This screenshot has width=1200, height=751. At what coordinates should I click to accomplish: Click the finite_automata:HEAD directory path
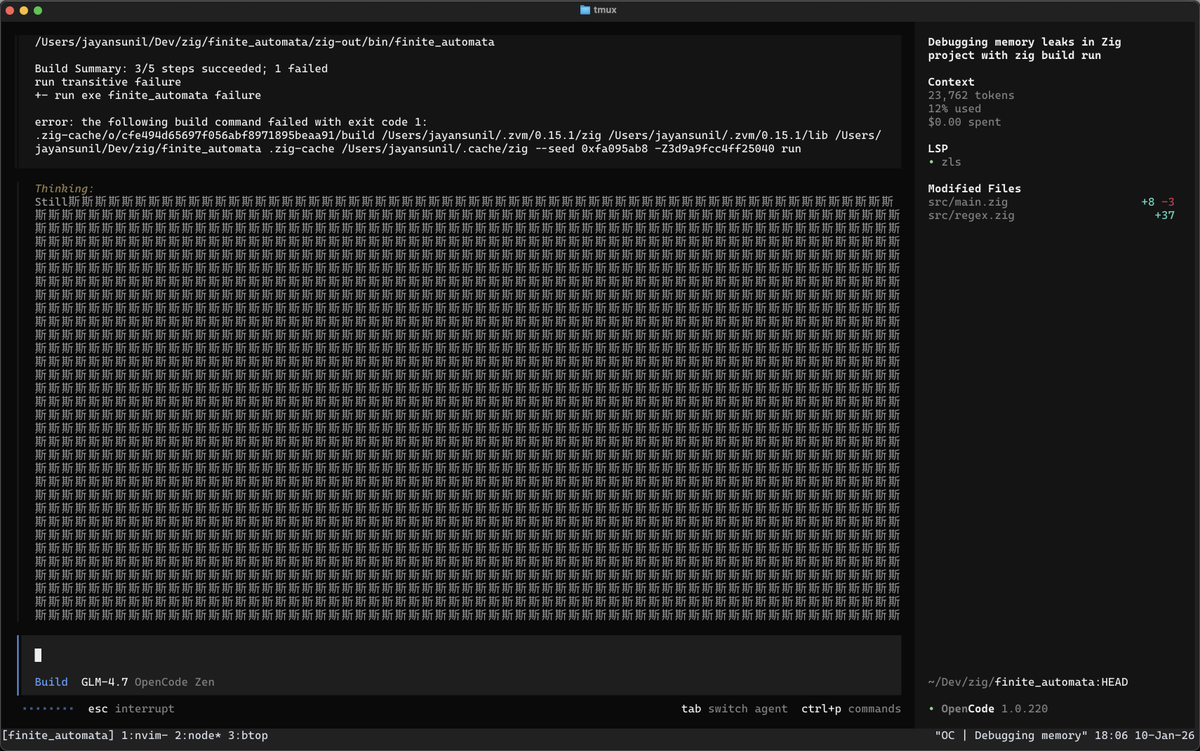coord(1028,682)
